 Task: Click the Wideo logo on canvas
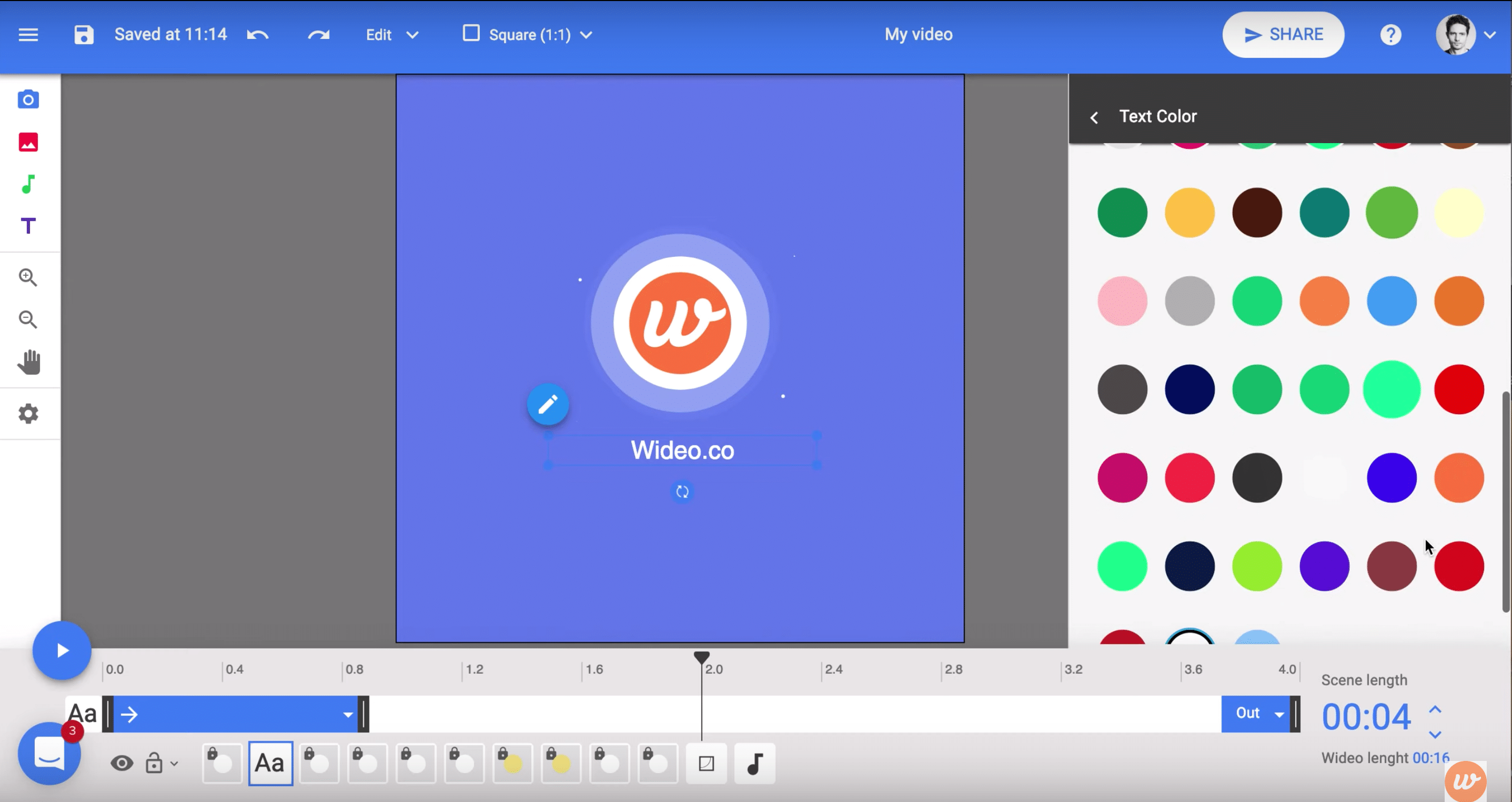680,323
